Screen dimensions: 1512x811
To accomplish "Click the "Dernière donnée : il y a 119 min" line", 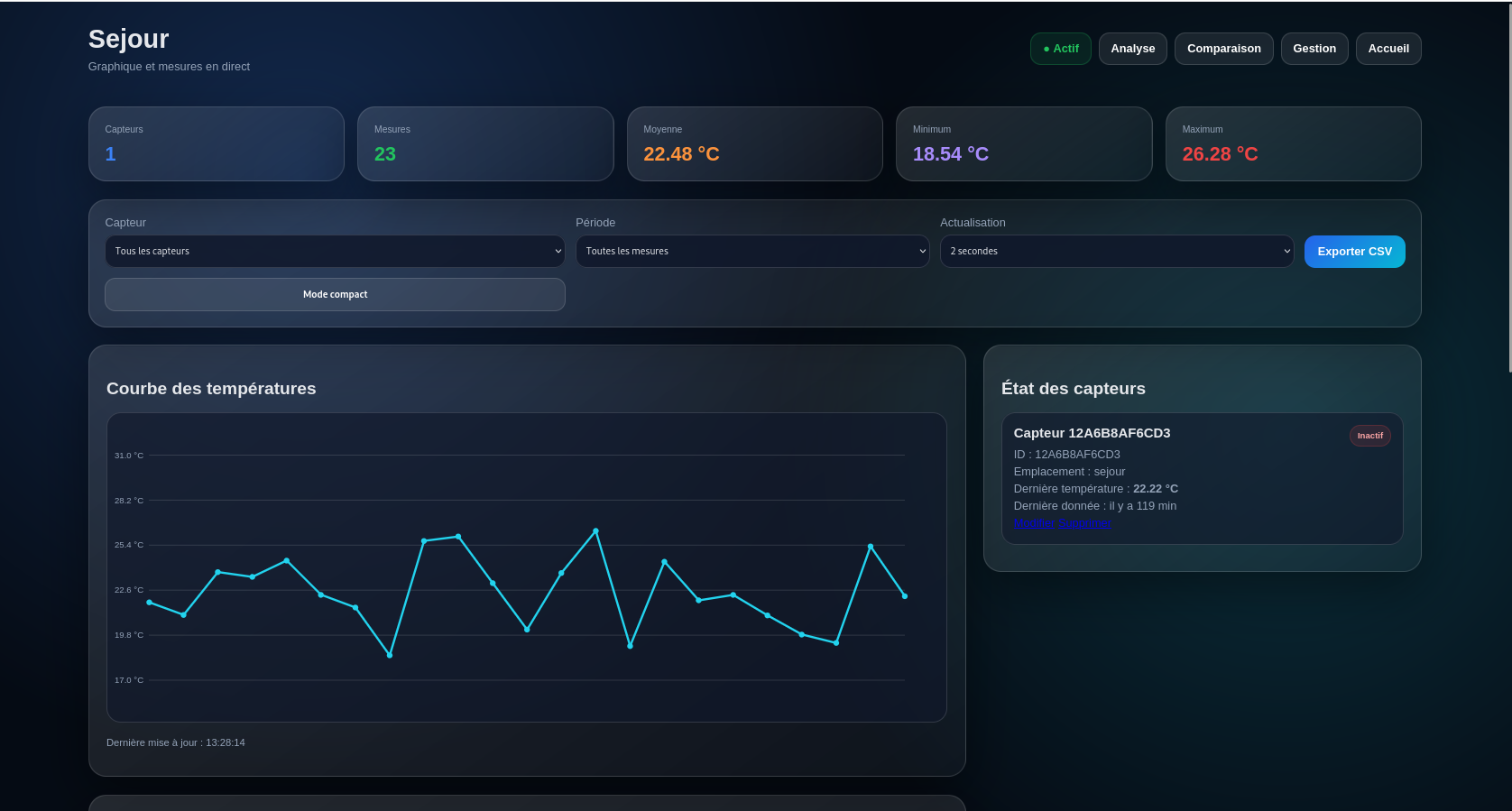I will (x=1095, y=506).
